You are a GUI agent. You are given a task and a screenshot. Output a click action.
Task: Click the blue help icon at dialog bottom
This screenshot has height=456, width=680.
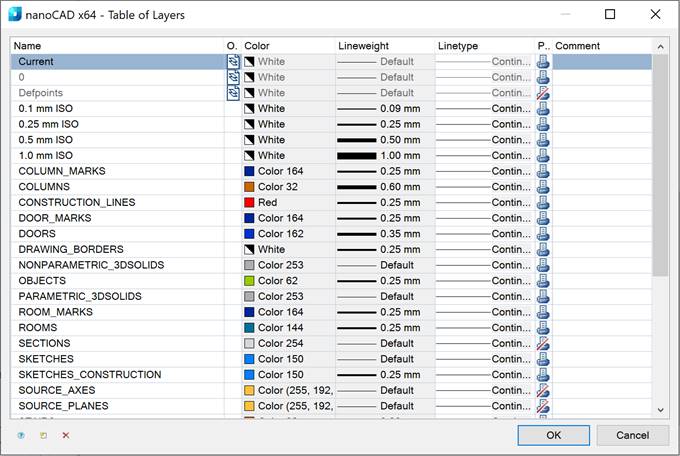pos(21,435)
